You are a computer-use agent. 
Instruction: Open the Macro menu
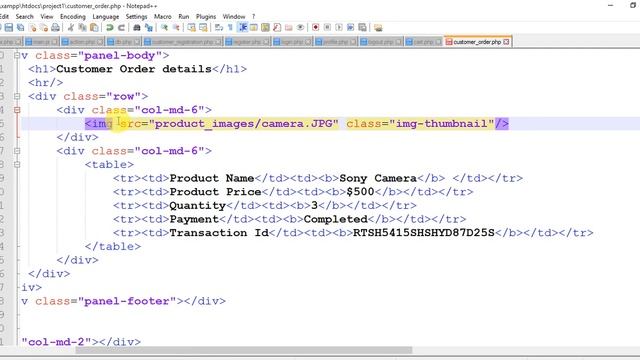click(162, 17)
